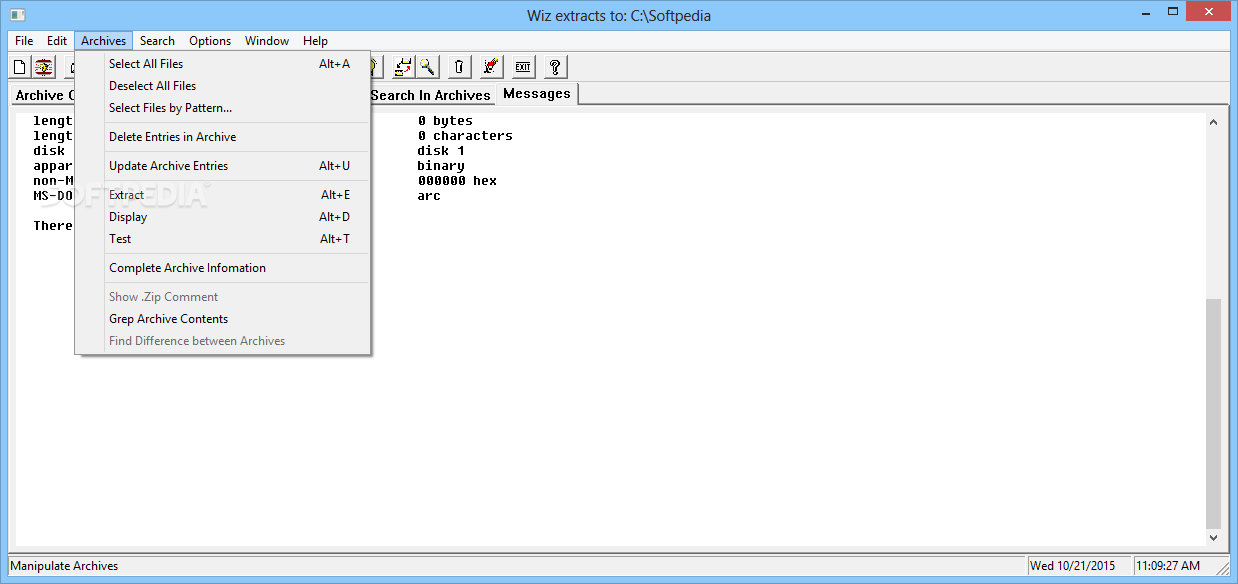Click the red pencil edit toolbar icon
This screenshot has width=1238, height=584.
490,67
